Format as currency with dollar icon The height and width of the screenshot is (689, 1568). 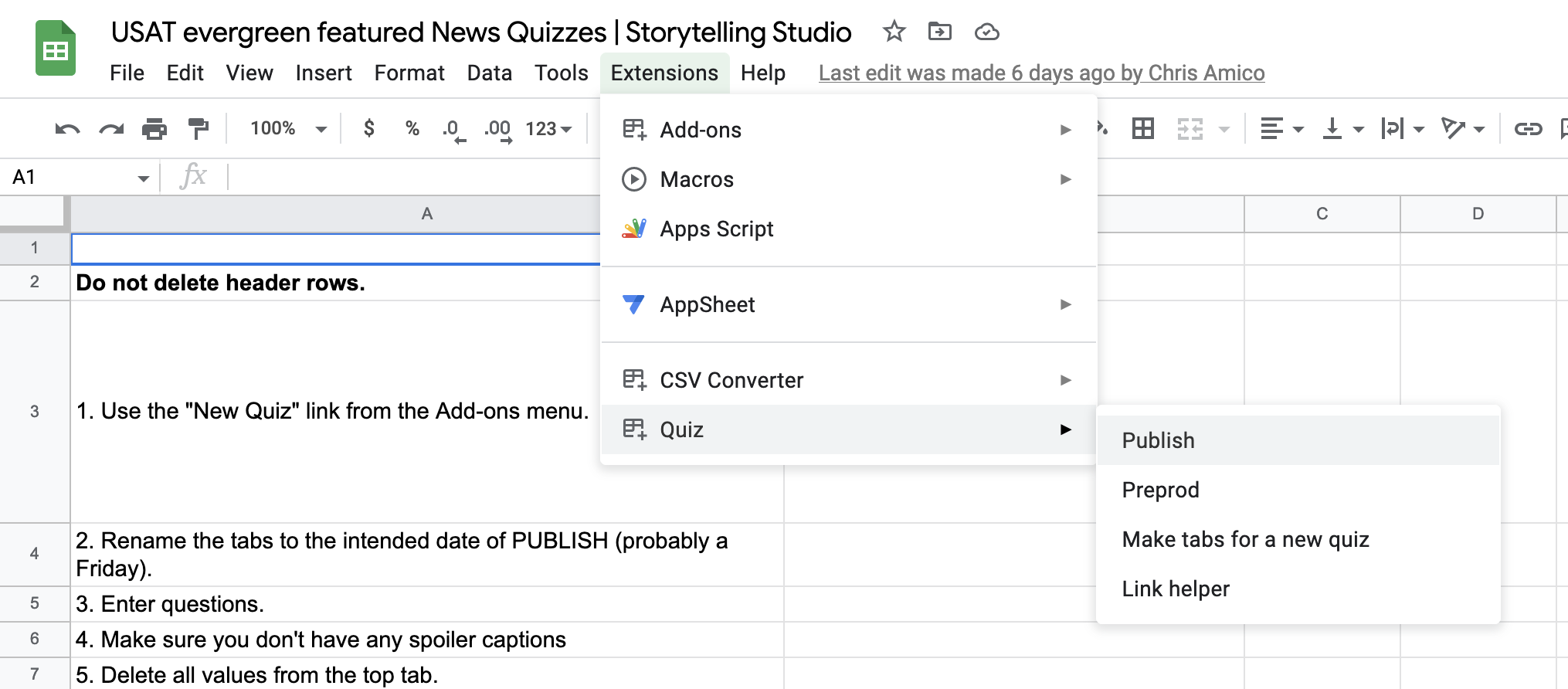pos(369,128)
